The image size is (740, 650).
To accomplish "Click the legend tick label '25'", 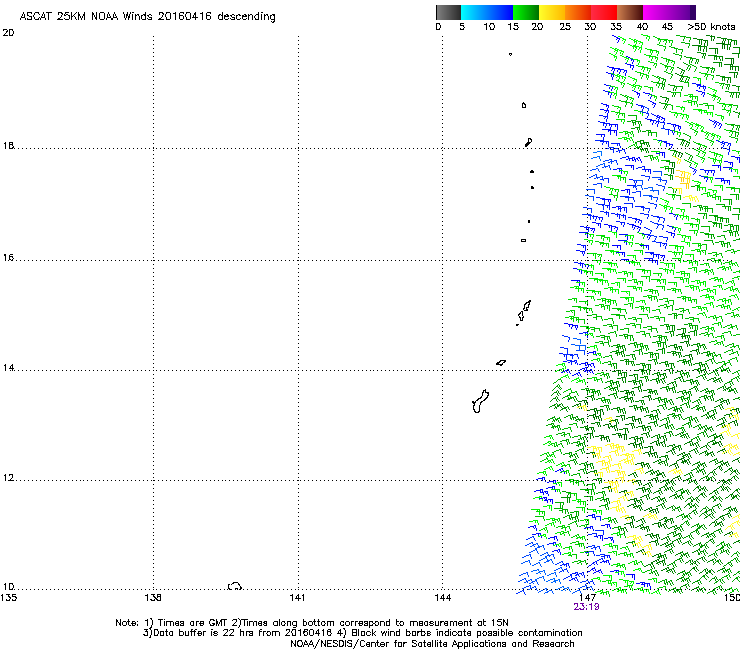I will pyautogui.click(x=565, y=27).
